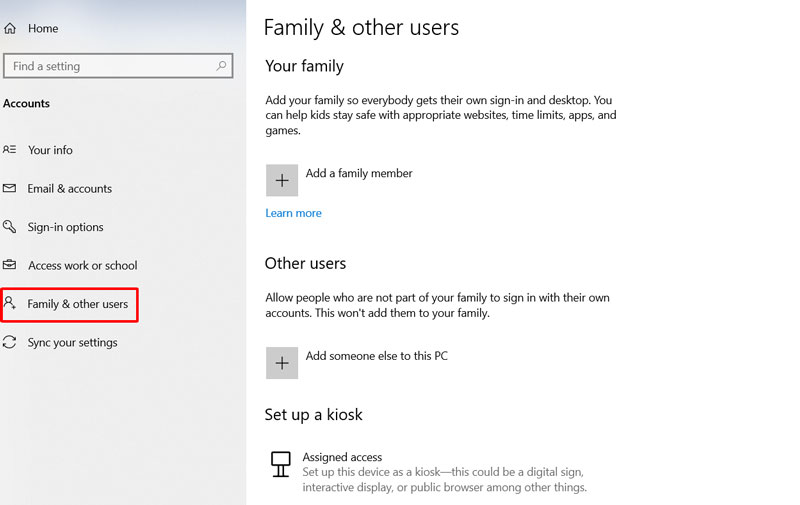800x505 pixels.
Task: Click the Email & accounts envelope icon
Action: [10, 188]
